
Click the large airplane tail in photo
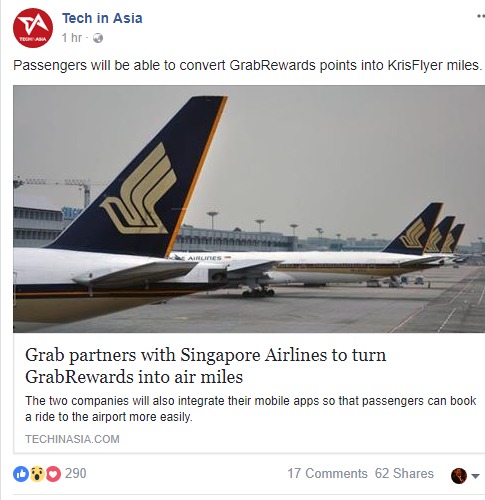(x=140, y=177)
